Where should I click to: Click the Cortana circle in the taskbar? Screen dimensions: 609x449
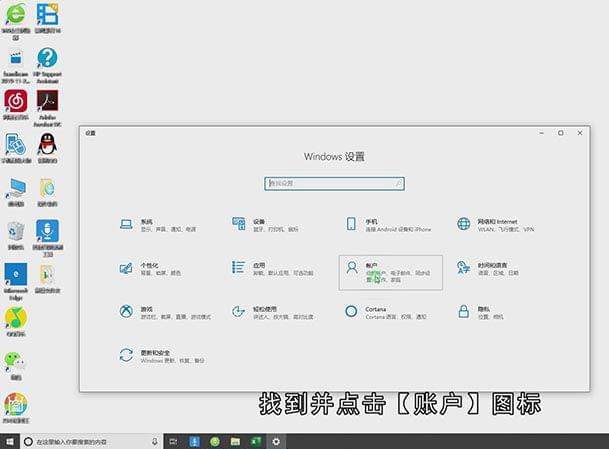(x=28, y=442)
